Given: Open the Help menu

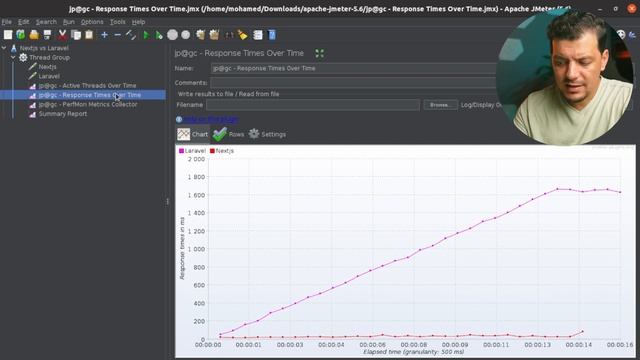Looking at the screenshot, I should (x=138, y=22).
